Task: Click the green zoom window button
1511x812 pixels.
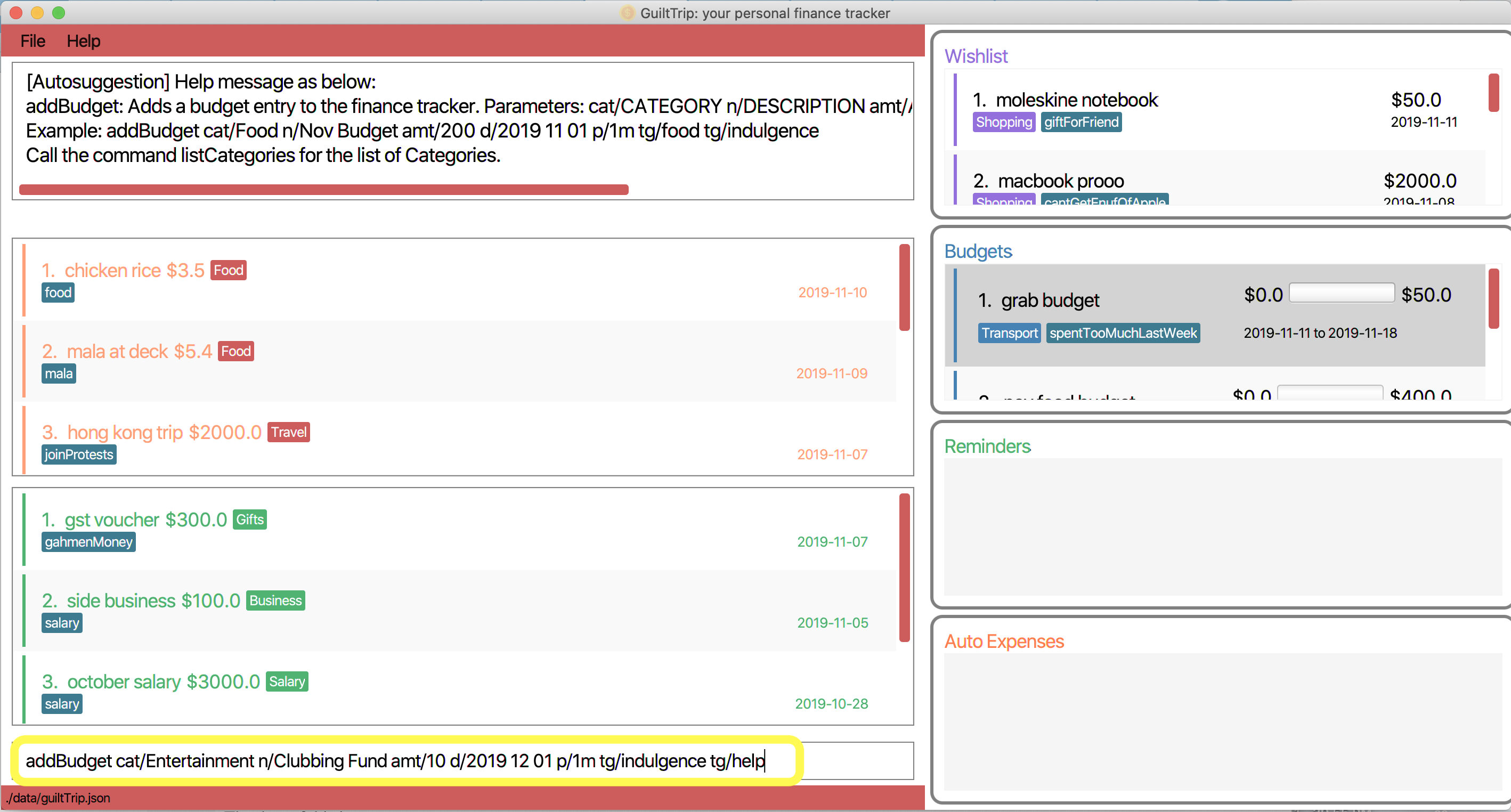Action: tap(58, 12)
